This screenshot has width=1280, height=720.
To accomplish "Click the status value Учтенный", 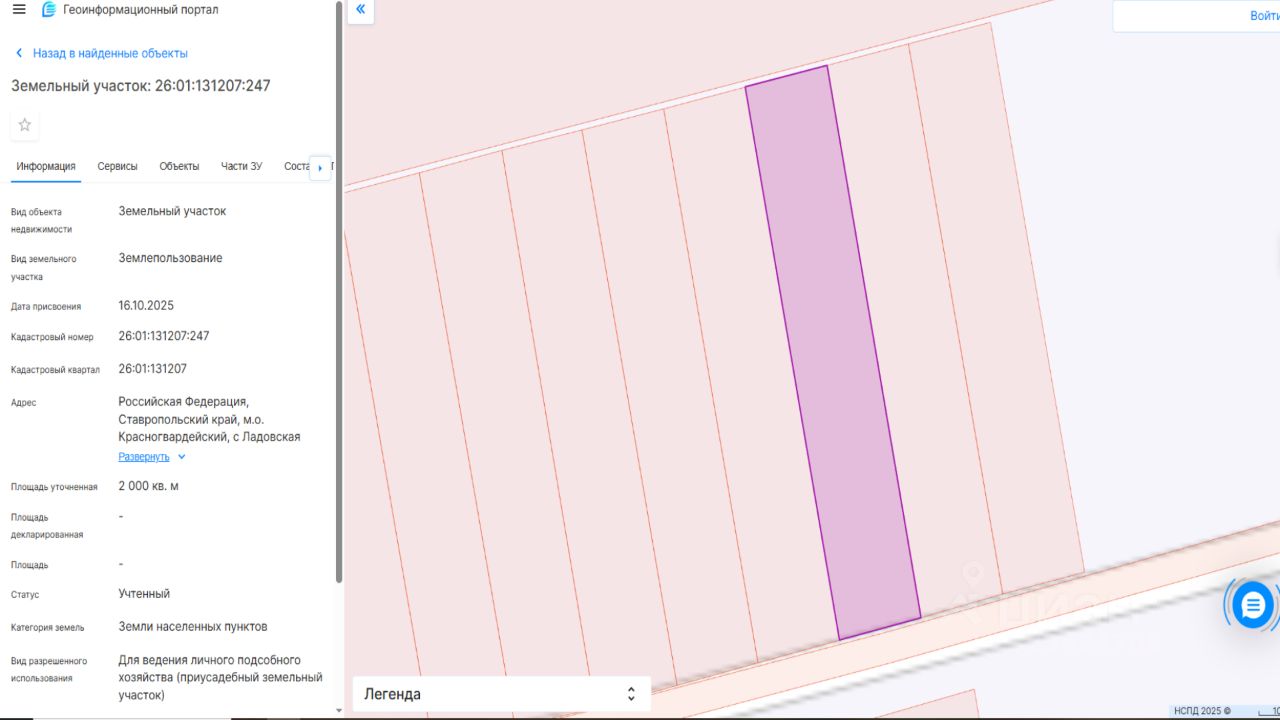I will [144, 594].
